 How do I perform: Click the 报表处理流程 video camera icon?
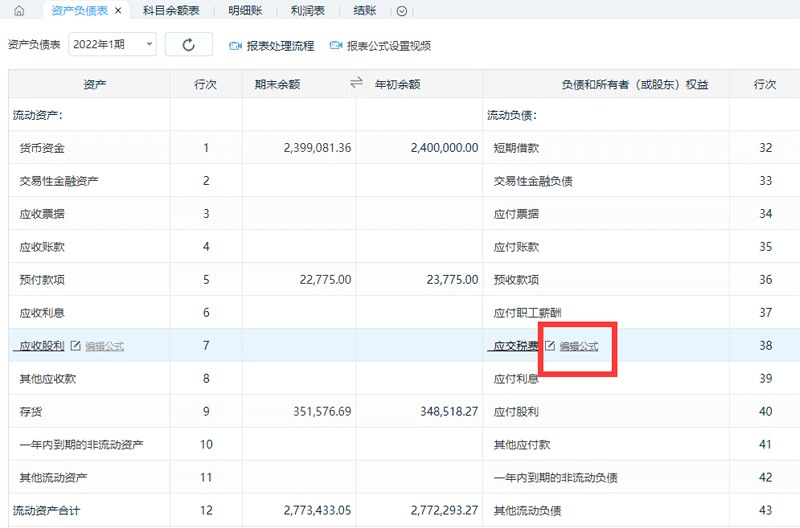click(236, 46)
